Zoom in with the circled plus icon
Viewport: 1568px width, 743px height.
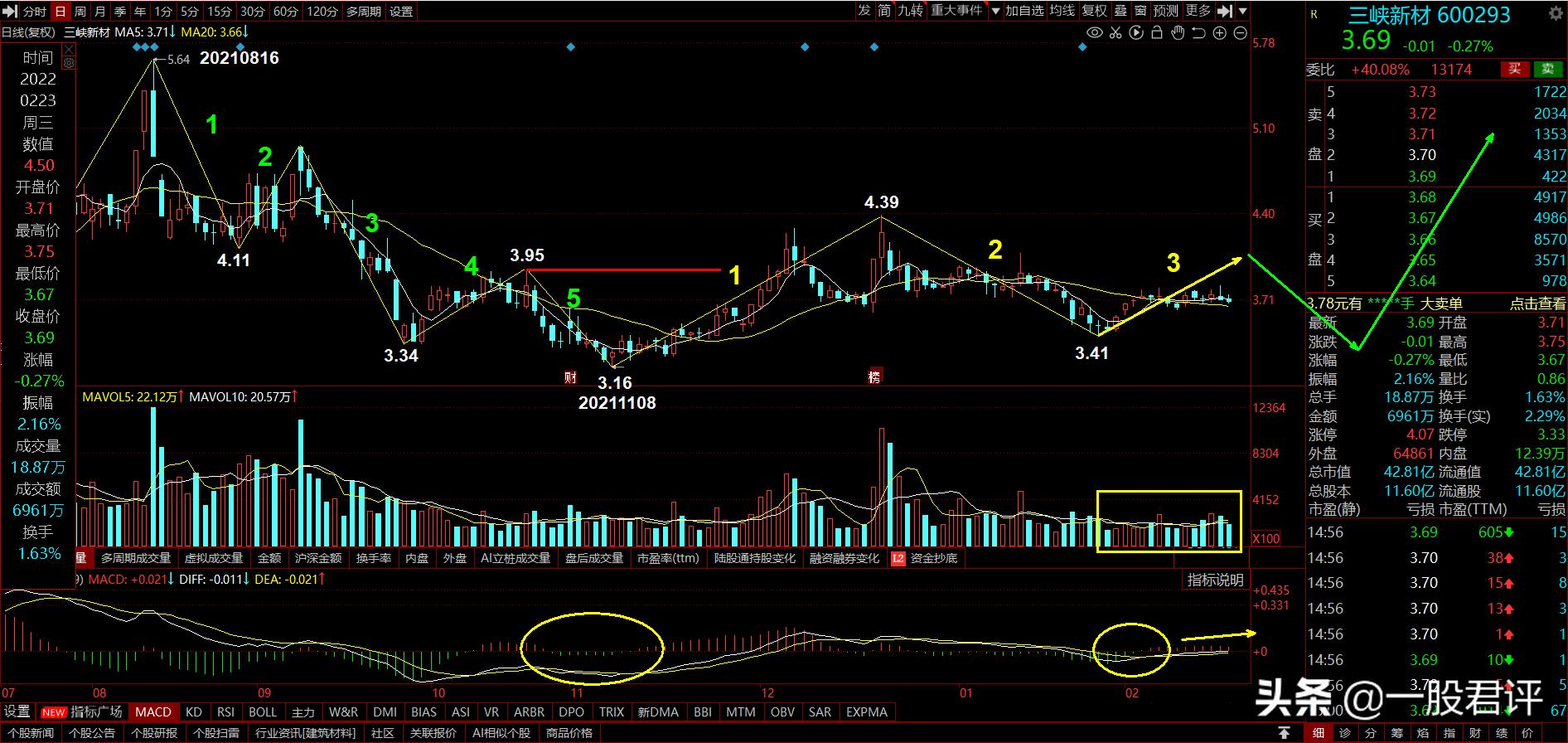[x=1220, y=33]
